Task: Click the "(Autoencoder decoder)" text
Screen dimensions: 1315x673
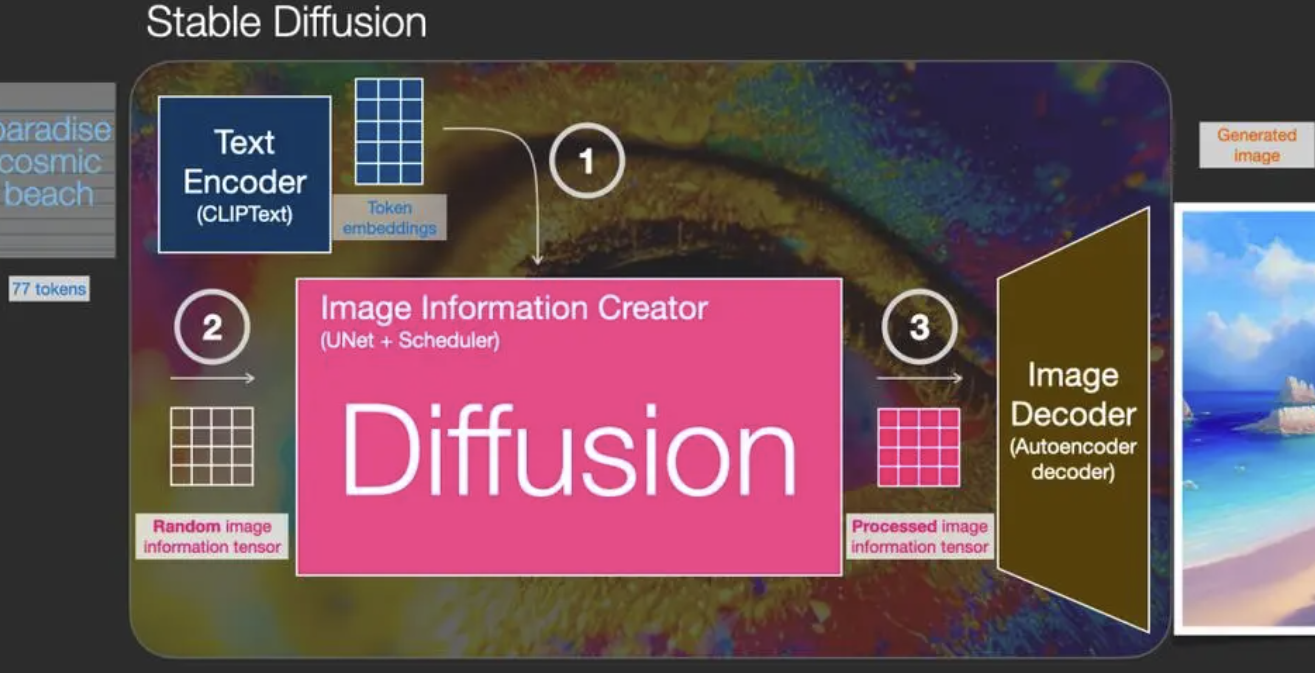Action: (x=1073, y=460)
